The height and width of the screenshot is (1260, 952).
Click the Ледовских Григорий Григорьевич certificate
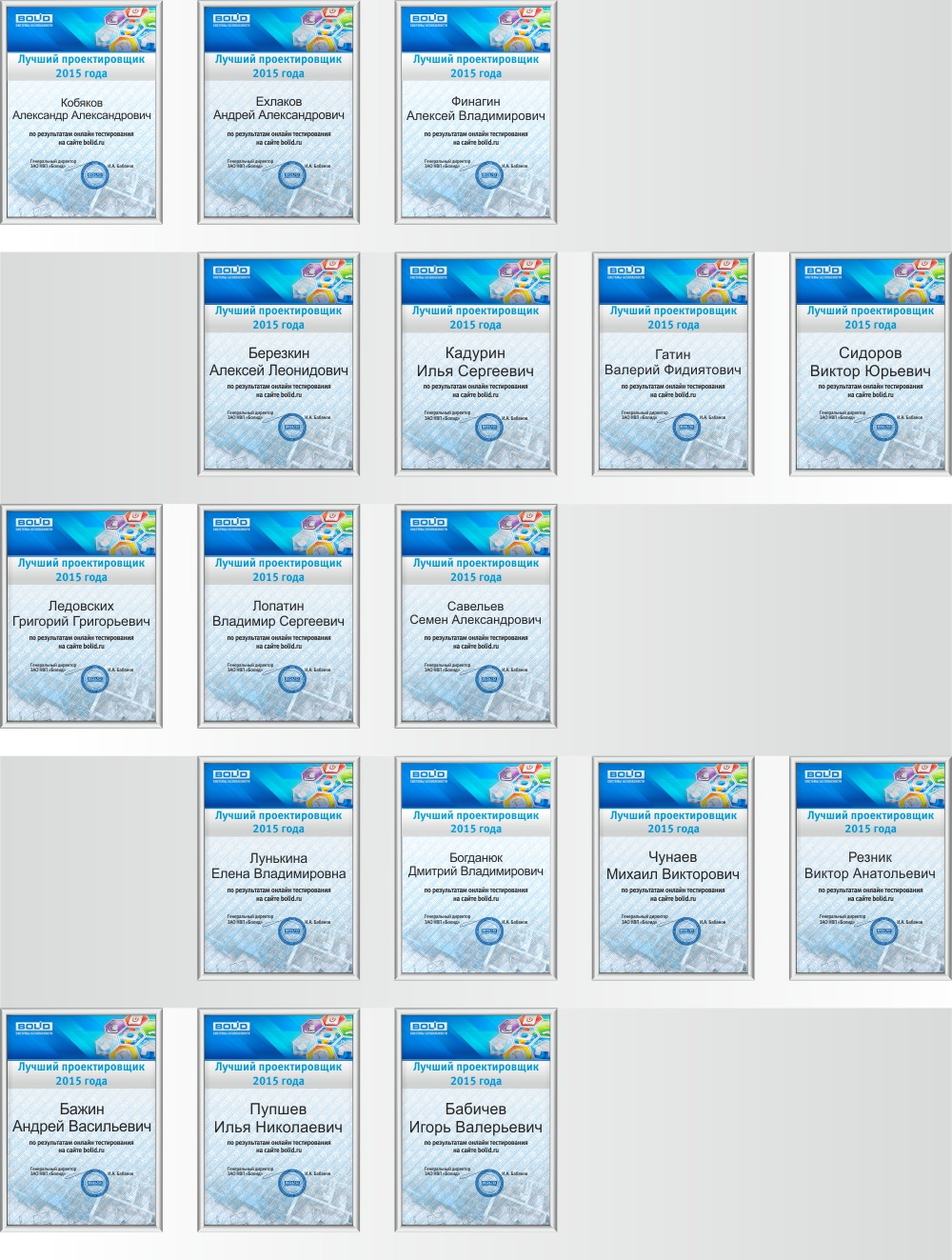click(x=81, y=616)
